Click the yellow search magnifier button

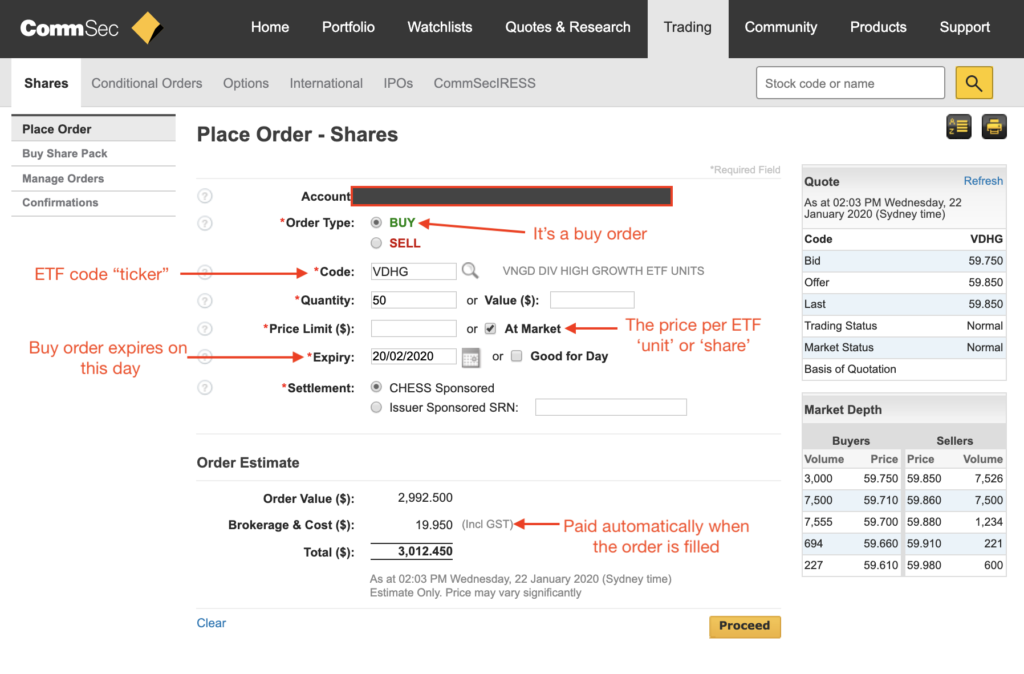[974, 83]
